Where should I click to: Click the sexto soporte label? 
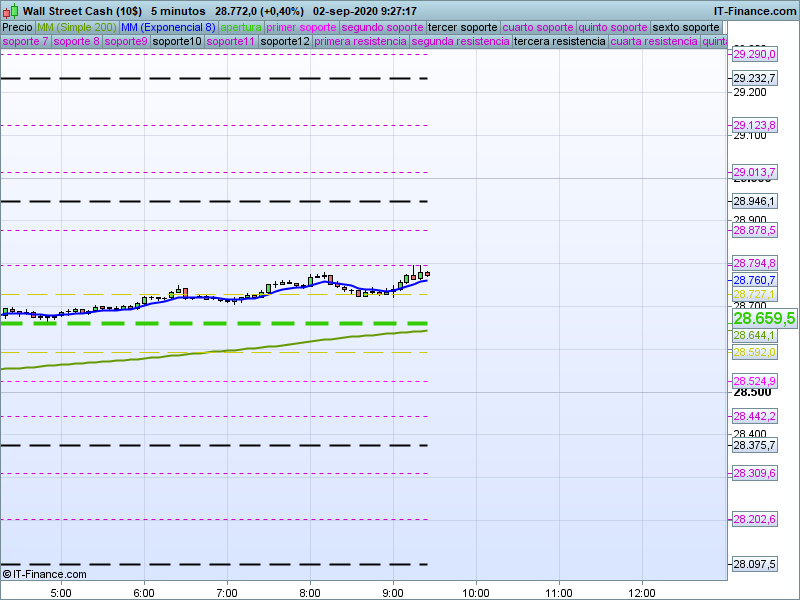[x=685, y=27]
